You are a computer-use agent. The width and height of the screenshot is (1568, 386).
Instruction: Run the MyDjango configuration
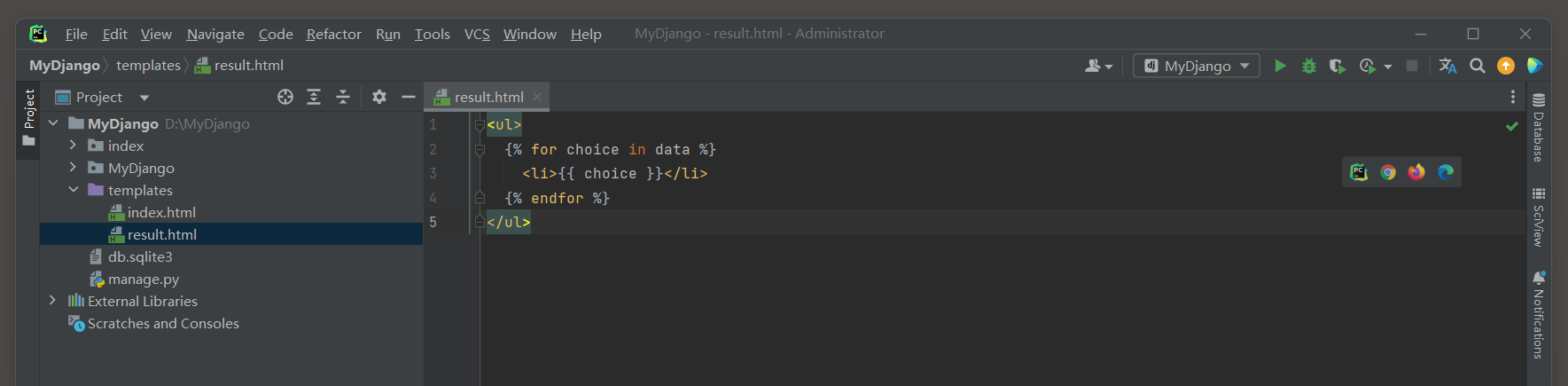pos(1280,66)
